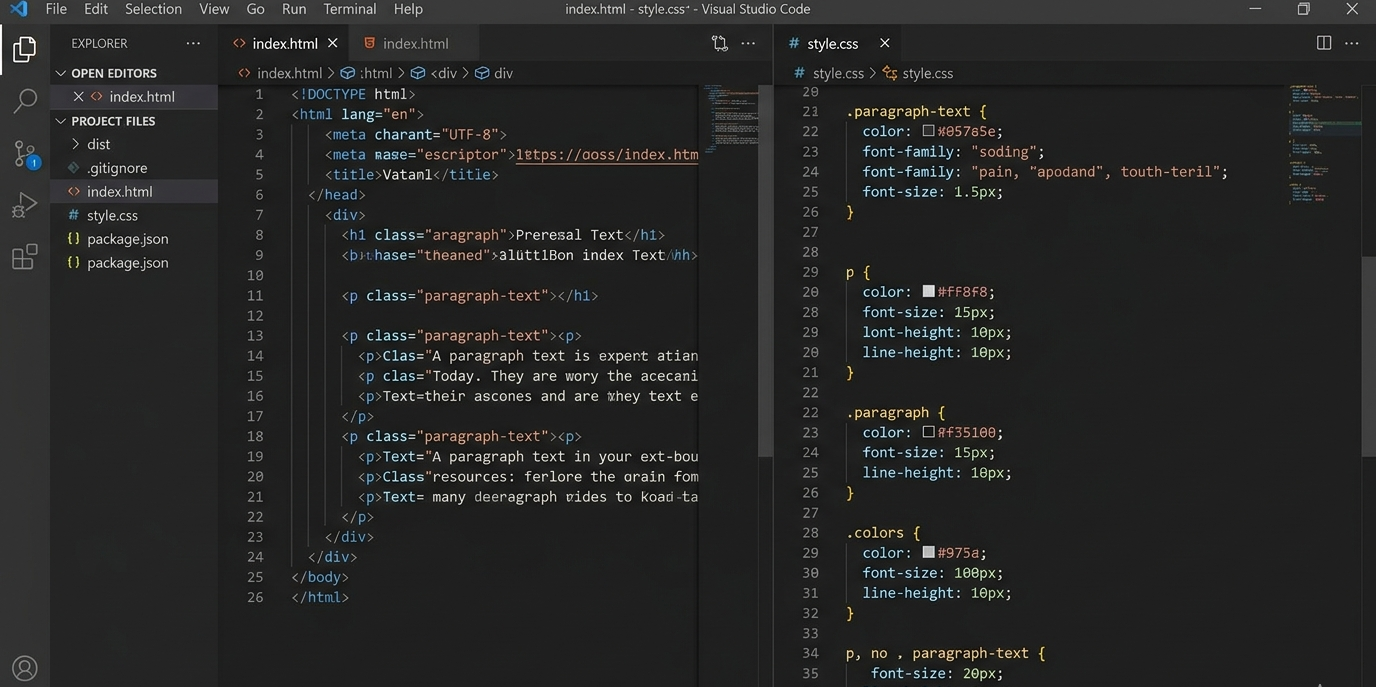Image resolution: width=1376 pixels, height=687 pixels.
Task: Click the .colors selector in style.css
Action: click(875, 532)
